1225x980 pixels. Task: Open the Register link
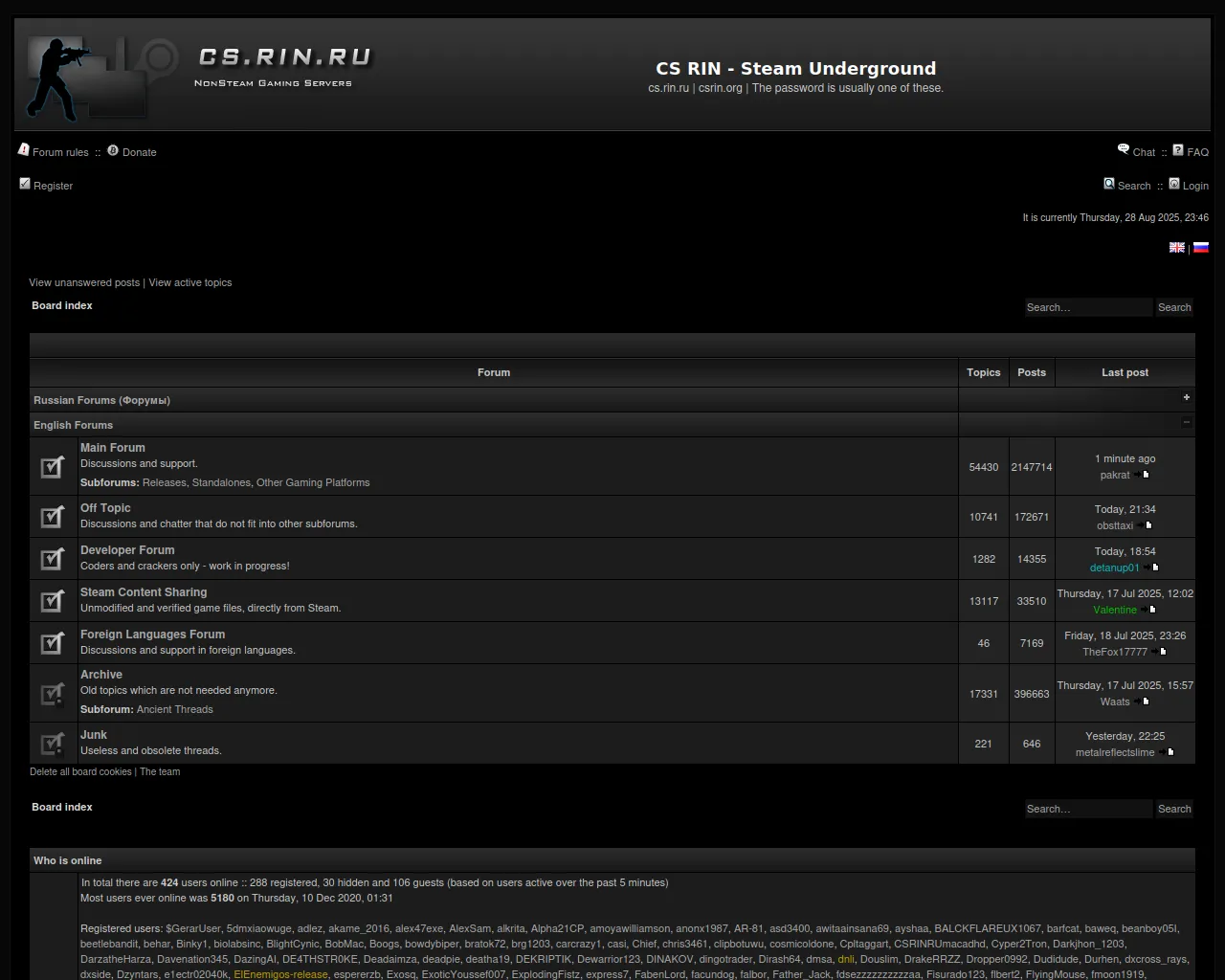click(53, 186)
